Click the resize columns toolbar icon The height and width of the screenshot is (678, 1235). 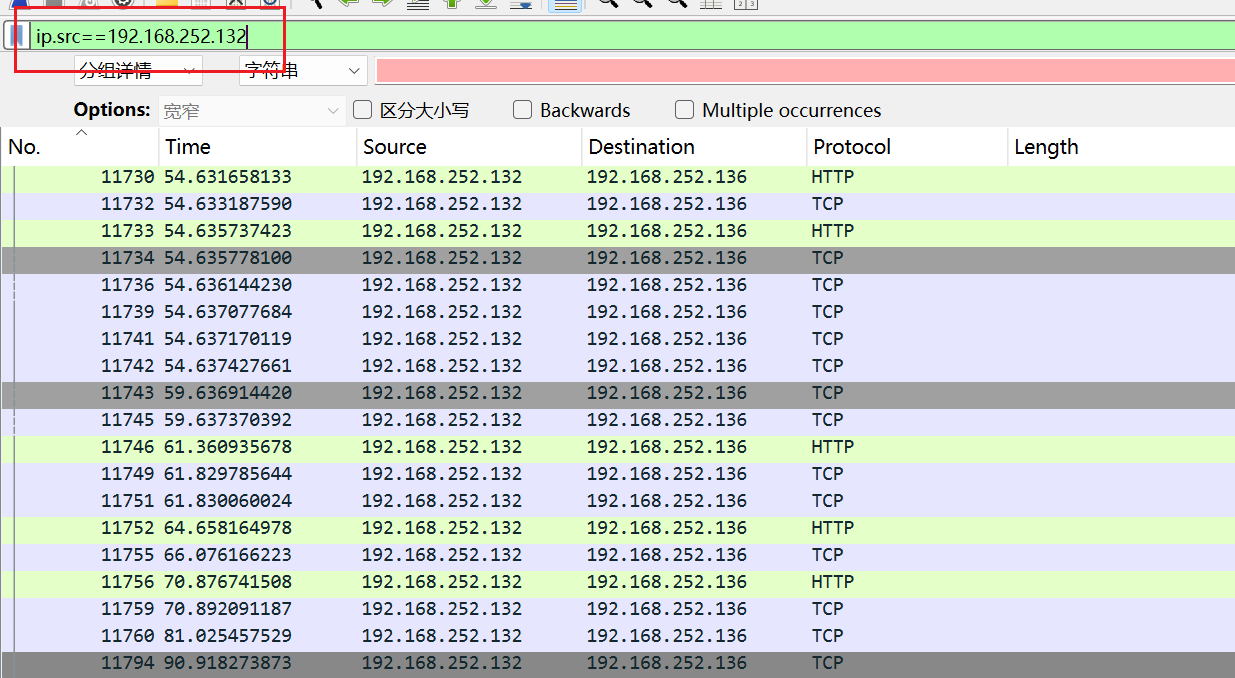[711, 3]
